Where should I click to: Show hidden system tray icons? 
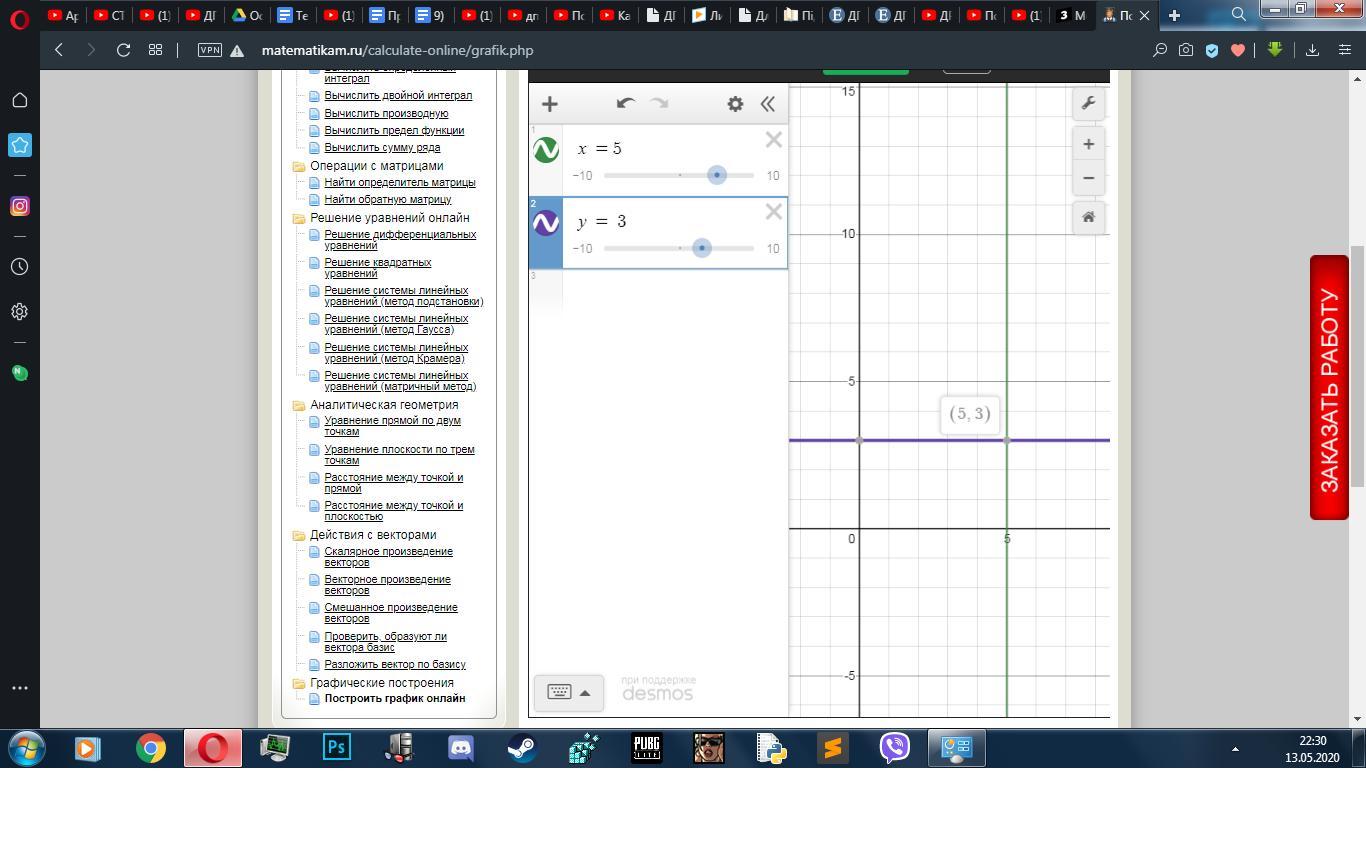[x=1235, y=748]
